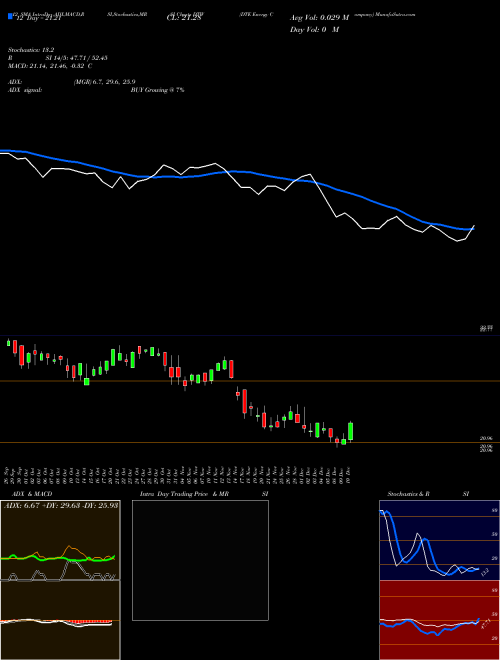Click the 'ADX signal:' label
This screenshot has width=500, height=660.
coord(25,90)
